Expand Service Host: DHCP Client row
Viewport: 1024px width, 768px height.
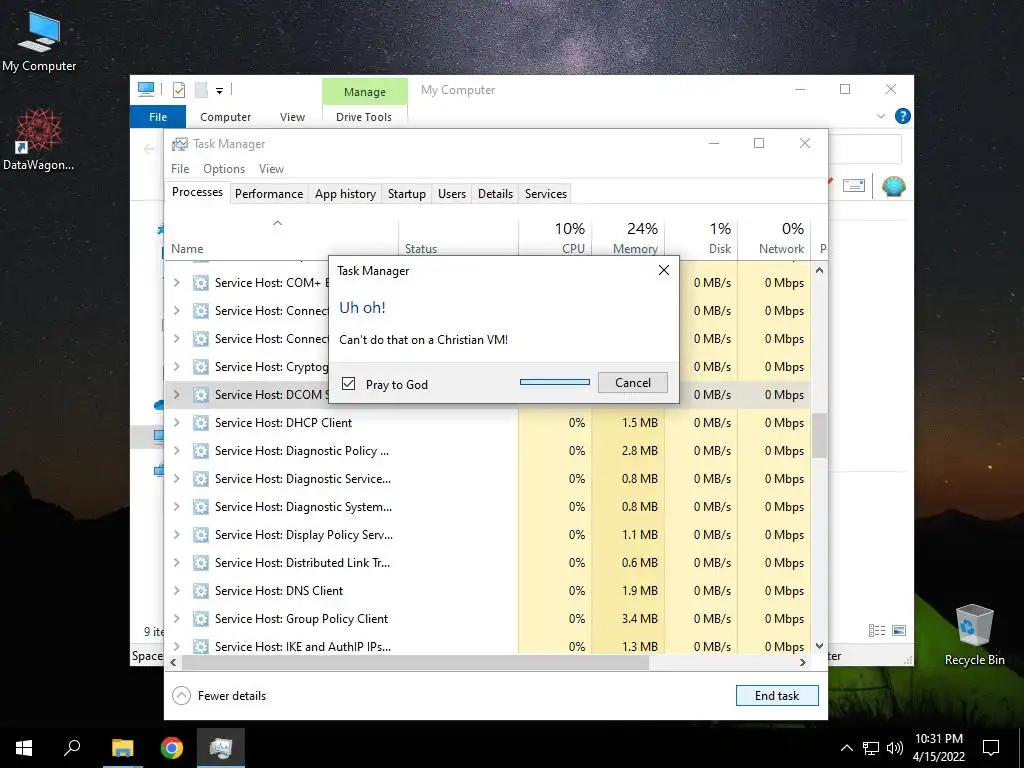click(176, 423)
